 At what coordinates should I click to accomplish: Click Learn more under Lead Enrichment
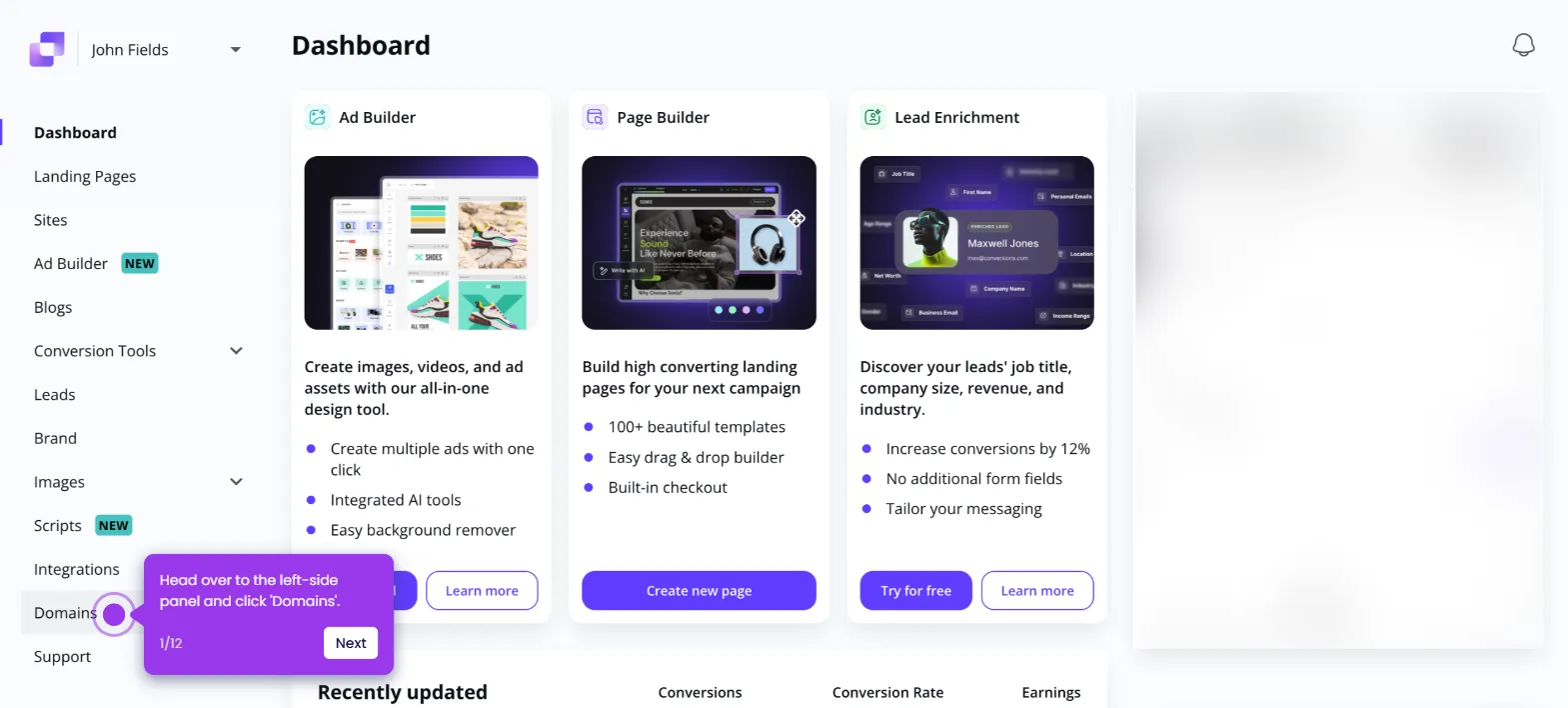pyautogui.click(x=1037, y=590)
